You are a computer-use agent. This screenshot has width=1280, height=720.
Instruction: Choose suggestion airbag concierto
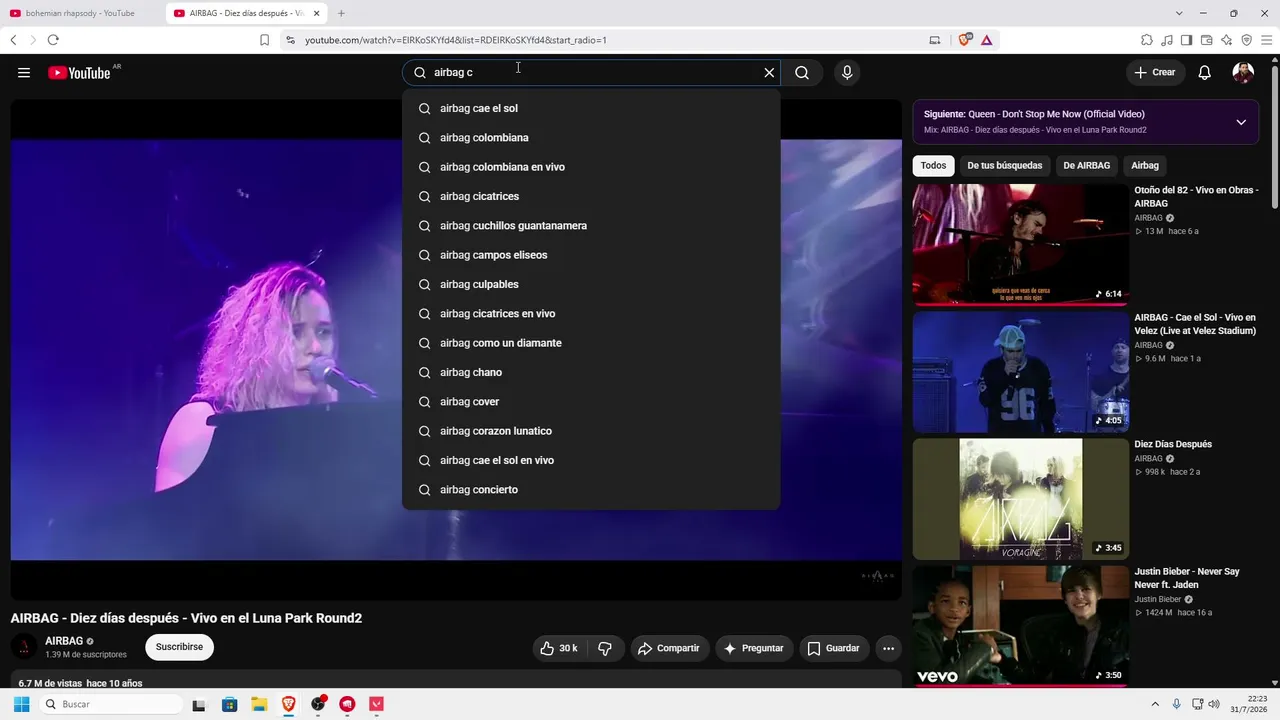pos(591,490)
